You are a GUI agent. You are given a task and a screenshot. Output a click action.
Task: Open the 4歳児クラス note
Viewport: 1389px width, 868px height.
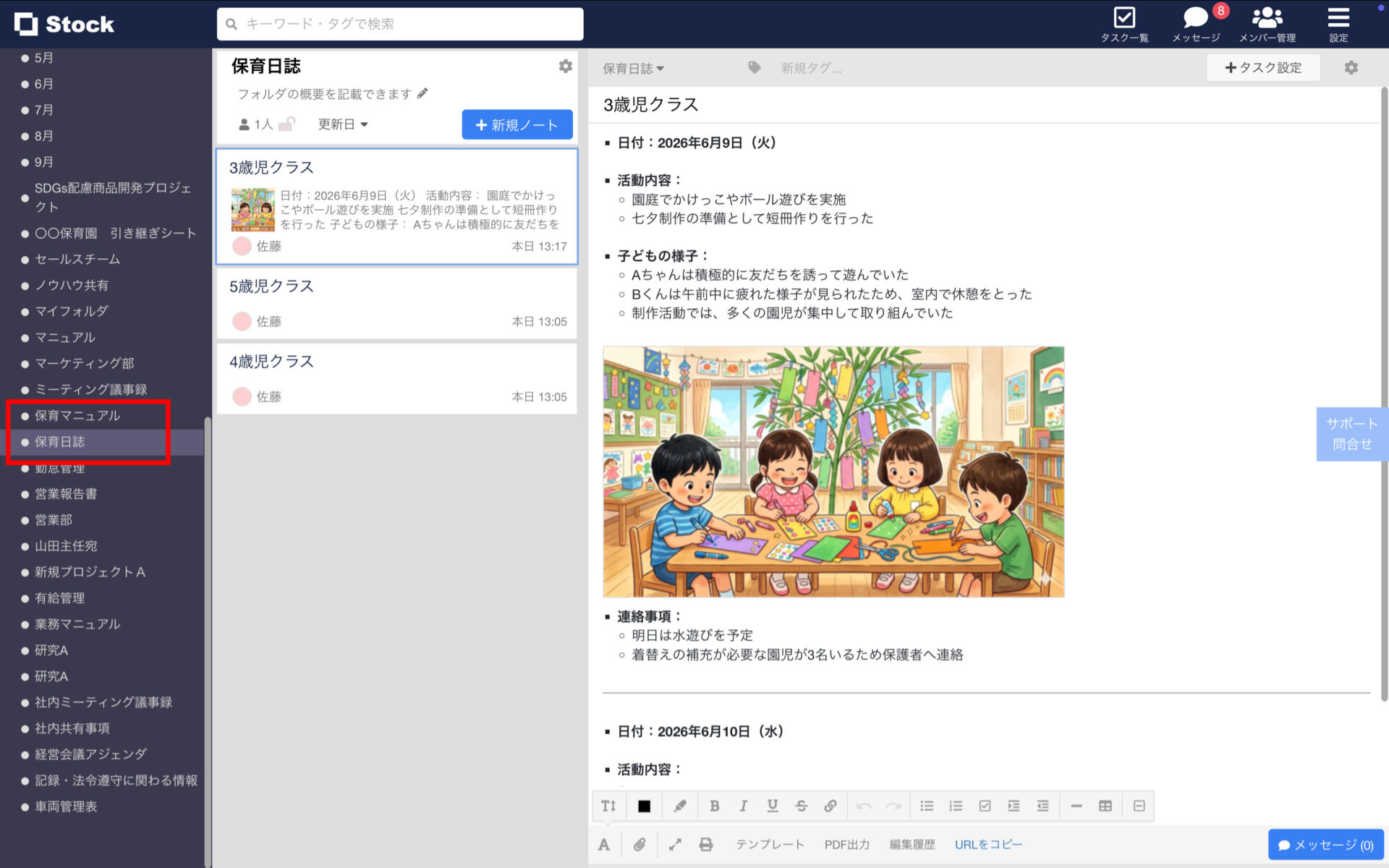(x=396, y=379)
